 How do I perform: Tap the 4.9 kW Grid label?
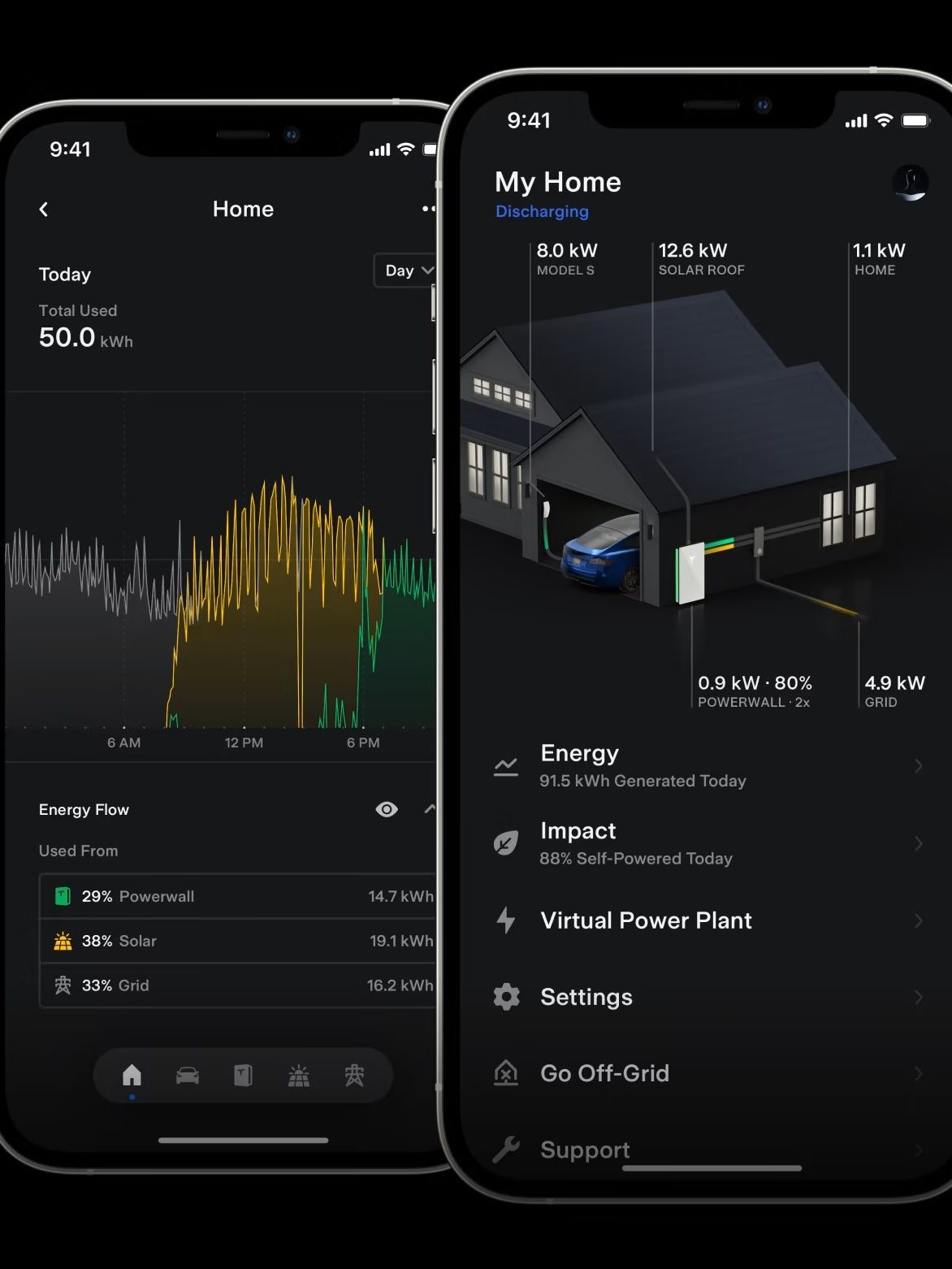tap(894, 691)
